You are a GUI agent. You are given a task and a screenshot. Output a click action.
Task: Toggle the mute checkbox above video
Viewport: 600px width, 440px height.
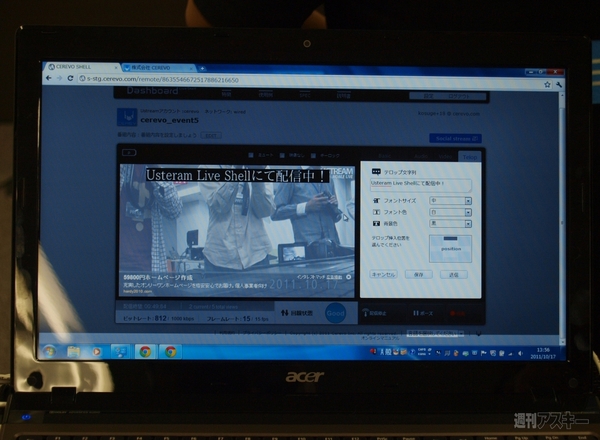[251, 155]
